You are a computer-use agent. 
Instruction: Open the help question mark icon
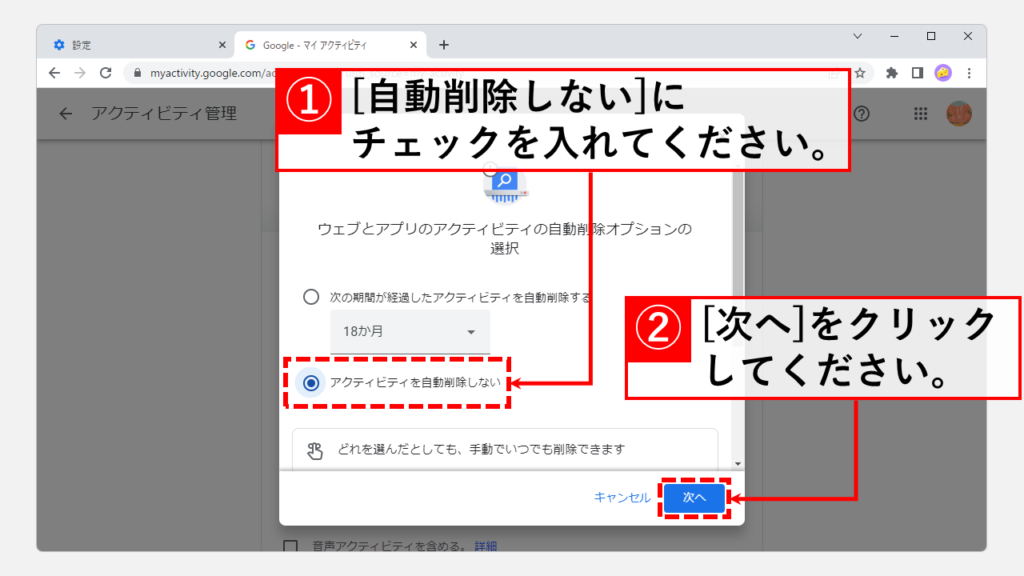861,114
